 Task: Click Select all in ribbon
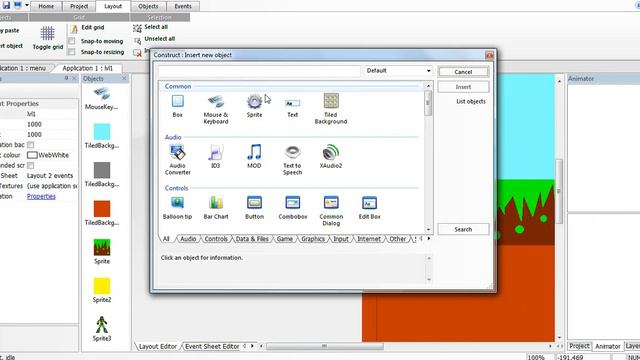tap(151, 27)
